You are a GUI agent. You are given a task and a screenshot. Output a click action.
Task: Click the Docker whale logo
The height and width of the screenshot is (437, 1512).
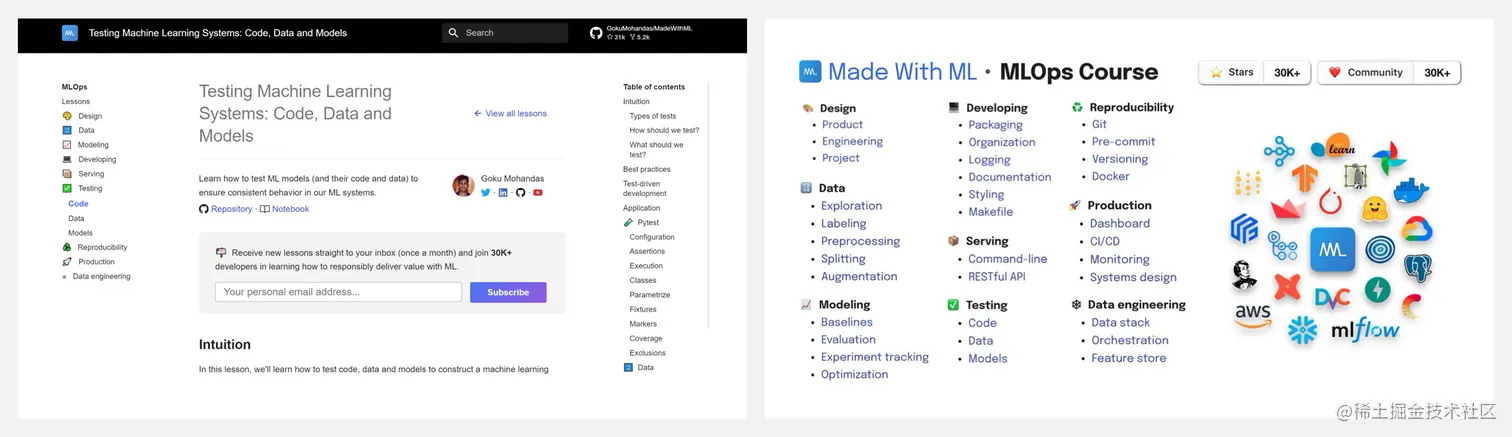click(x=1412, y=190)
